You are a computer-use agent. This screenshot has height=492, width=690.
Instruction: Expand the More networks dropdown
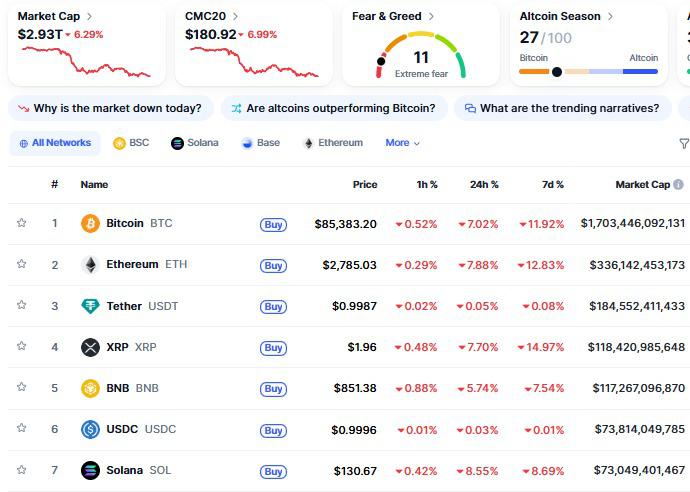402,143
